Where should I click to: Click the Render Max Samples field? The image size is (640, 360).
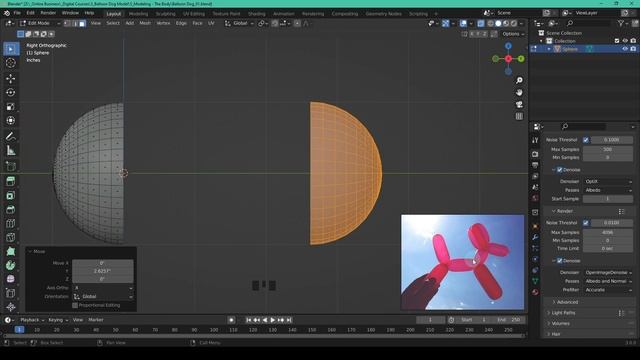[608, 232]
